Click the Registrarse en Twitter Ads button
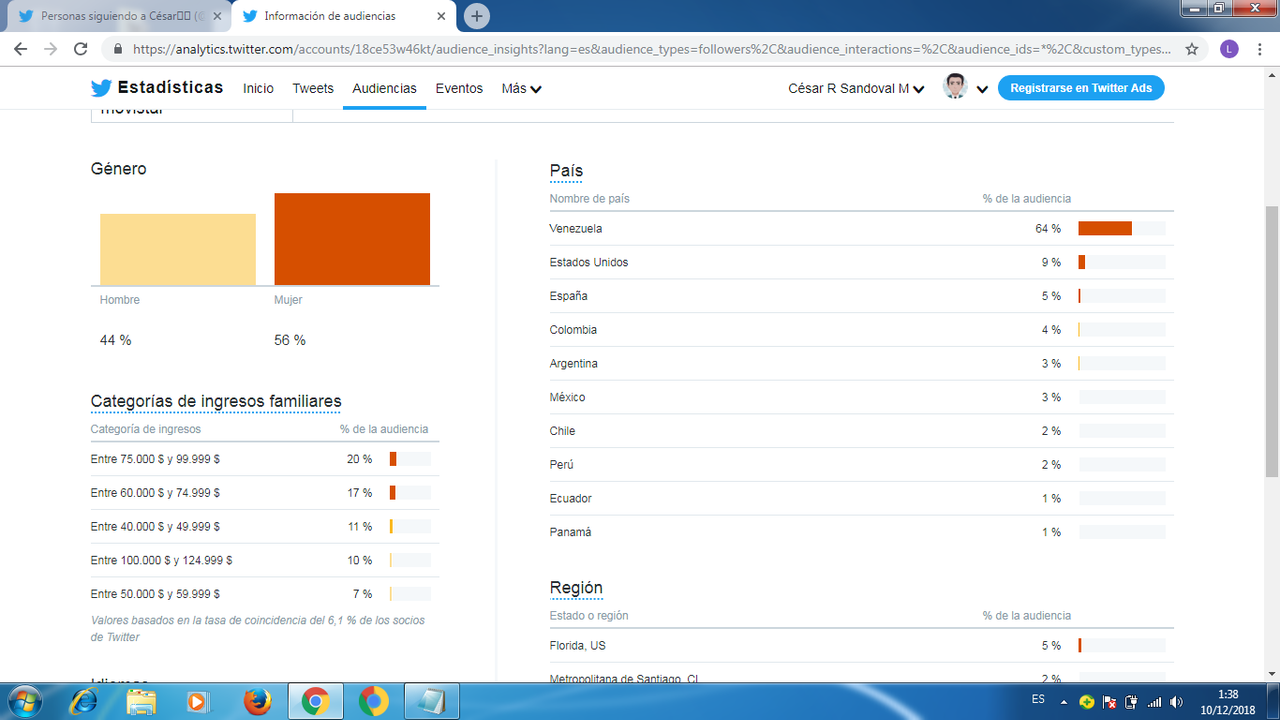Screen dimensions: 1280x720 coord(1081,88)
